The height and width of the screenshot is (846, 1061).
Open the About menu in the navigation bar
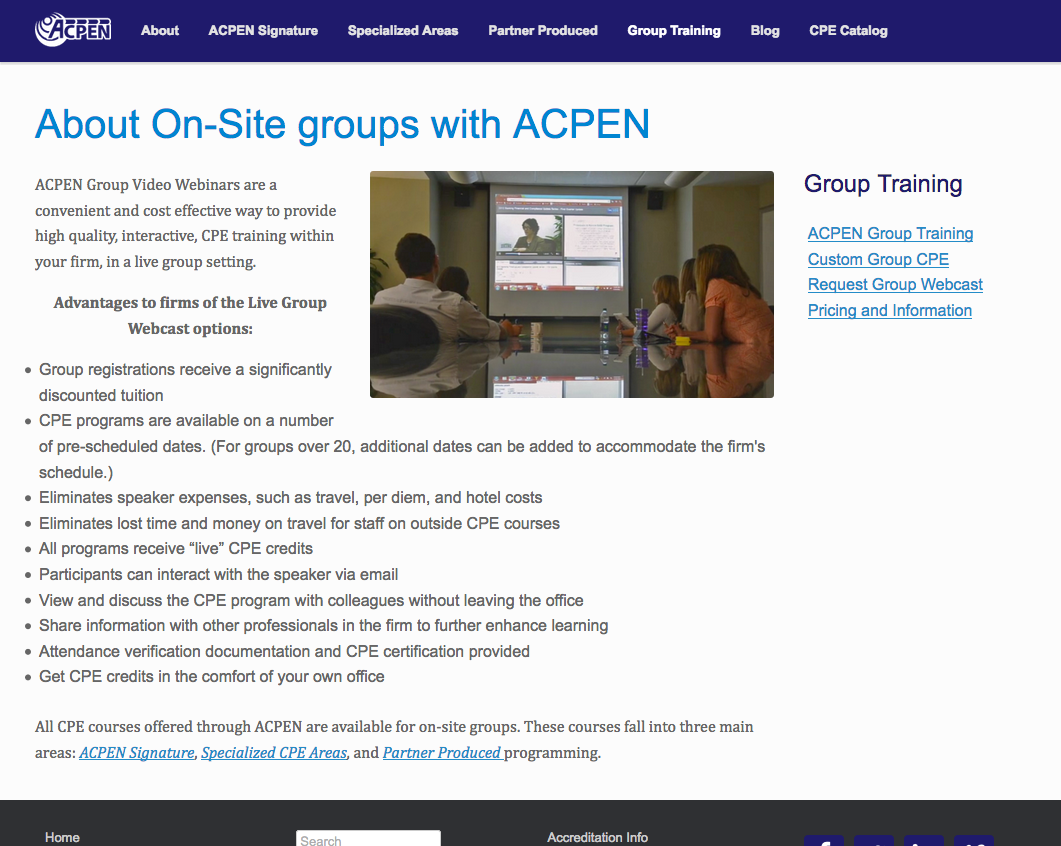click(160, 30)
